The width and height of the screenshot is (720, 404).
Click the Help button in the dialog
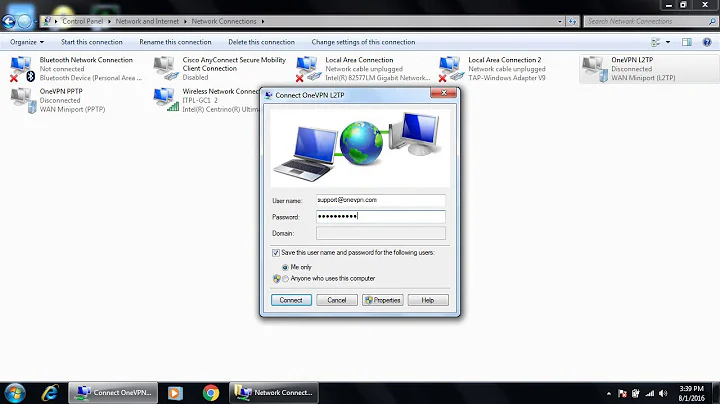pyautogui.click(x=428, y=300)
